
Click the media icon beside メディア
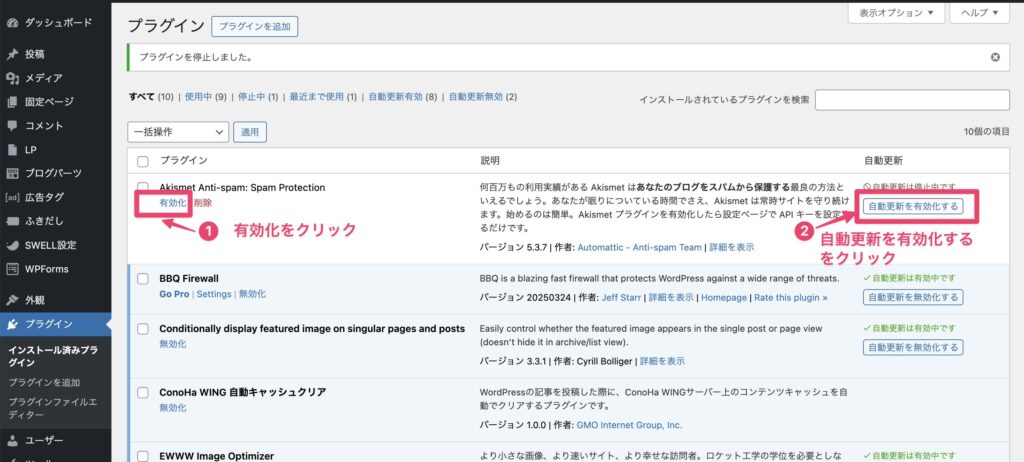pyautogui.click(x=12, y=78)
